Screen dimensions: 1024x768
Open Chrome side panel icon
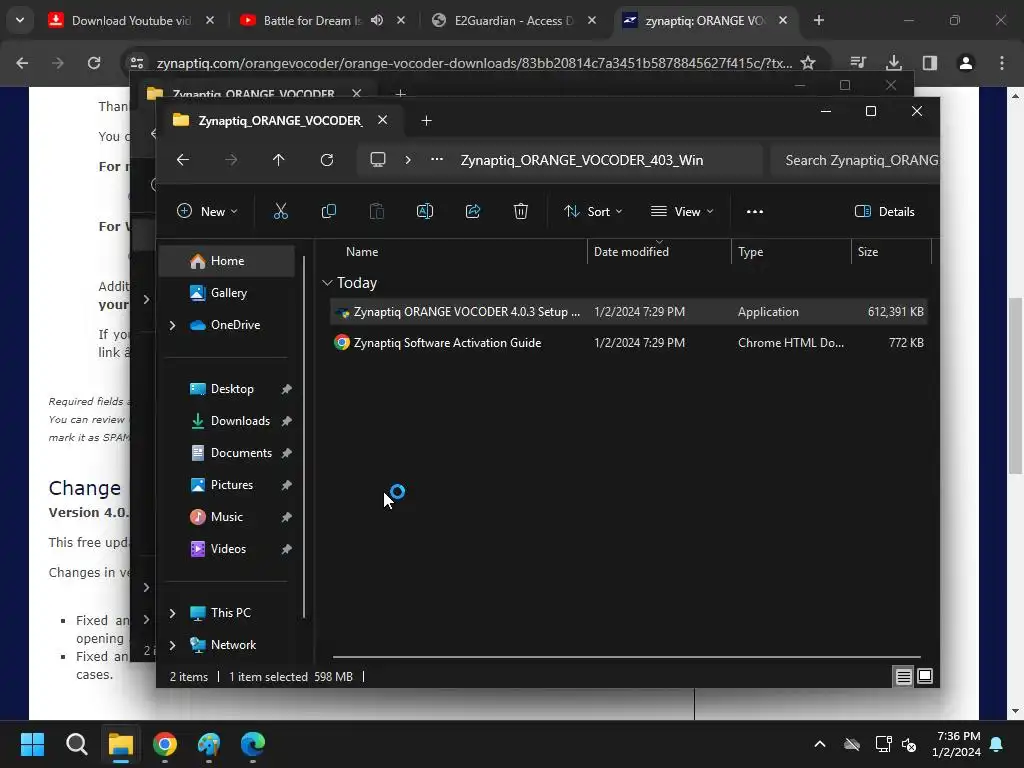tap(929, 63)
